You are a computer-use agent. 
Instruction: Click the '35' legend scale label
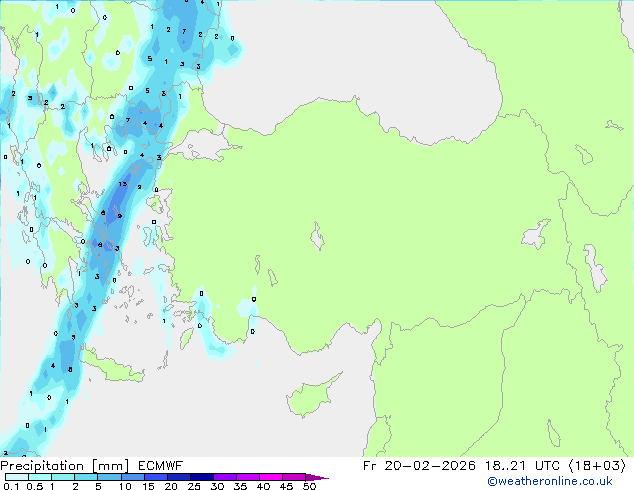(x=240, y=486)
